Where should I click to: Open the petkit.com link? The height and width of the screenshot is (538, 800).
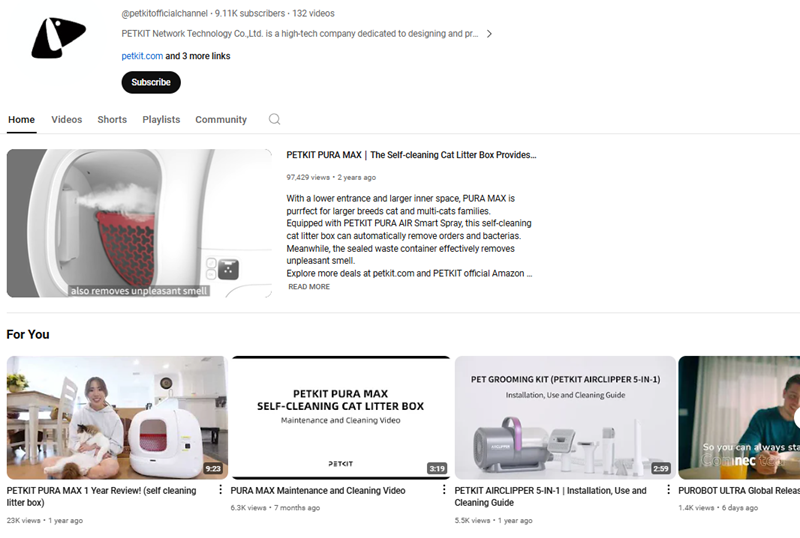point(142,56)
